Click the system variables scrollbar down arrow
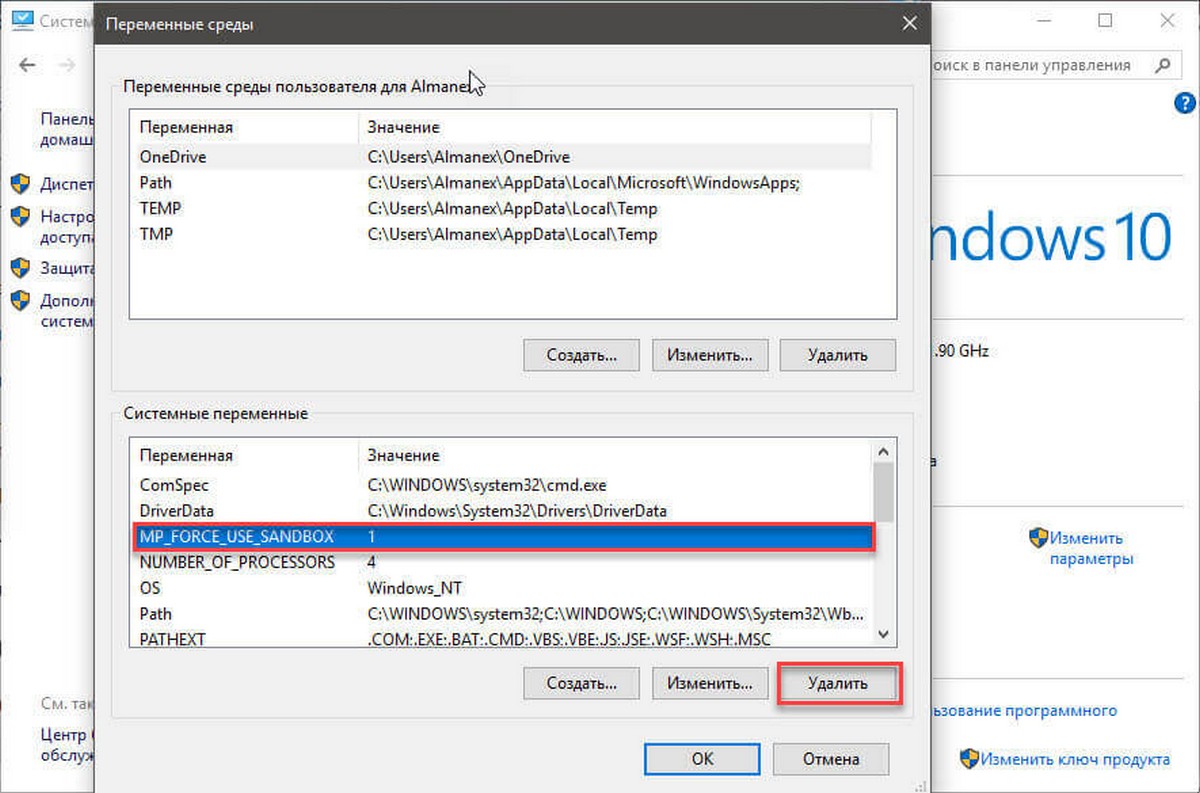The width and height of the screenshot is (1200, 793). (x=884, y=635)
